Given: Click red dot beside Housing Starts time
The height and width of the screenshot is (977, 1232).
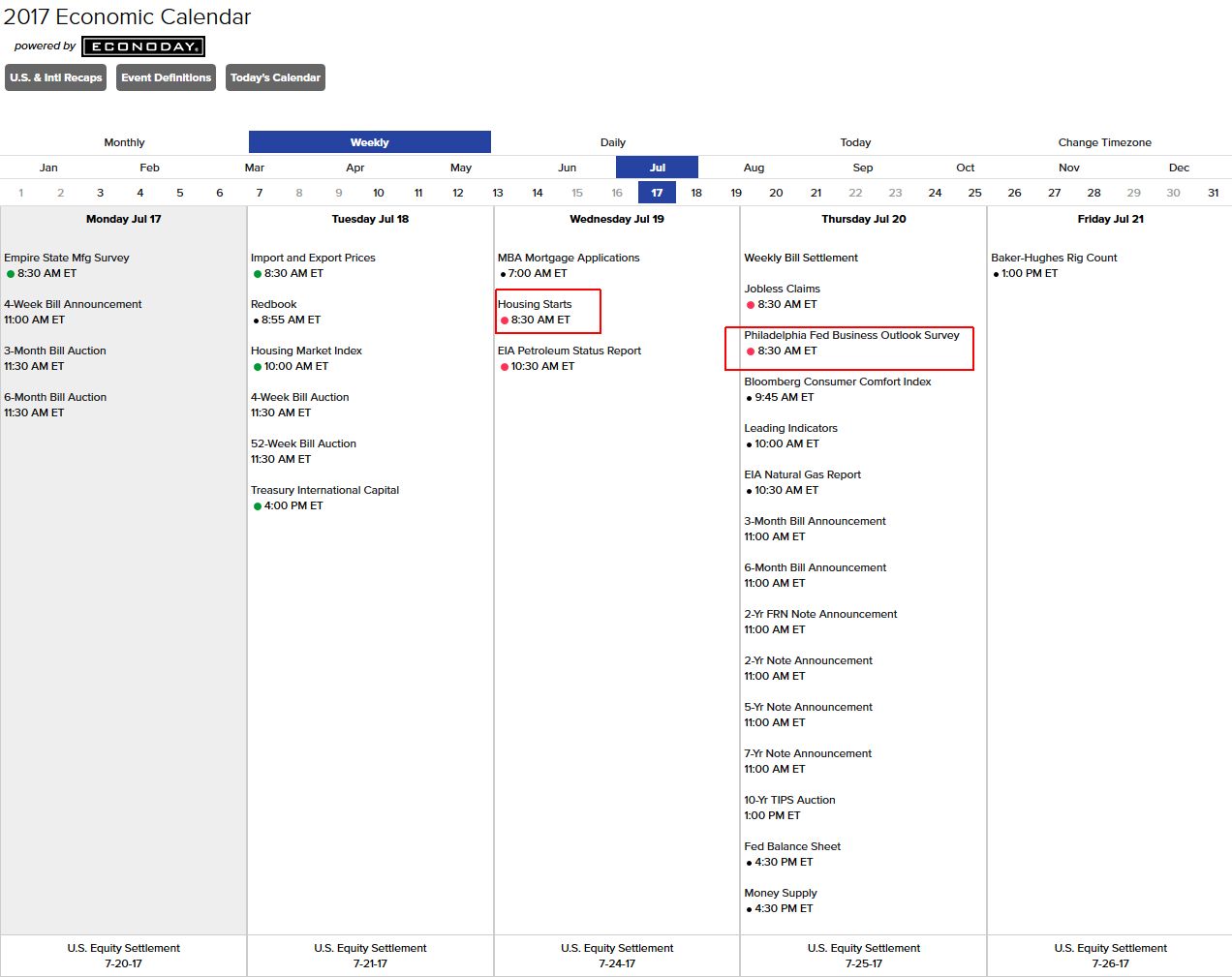Looking at the screenshot, I should pyautogui.click(x=505, y=321).
